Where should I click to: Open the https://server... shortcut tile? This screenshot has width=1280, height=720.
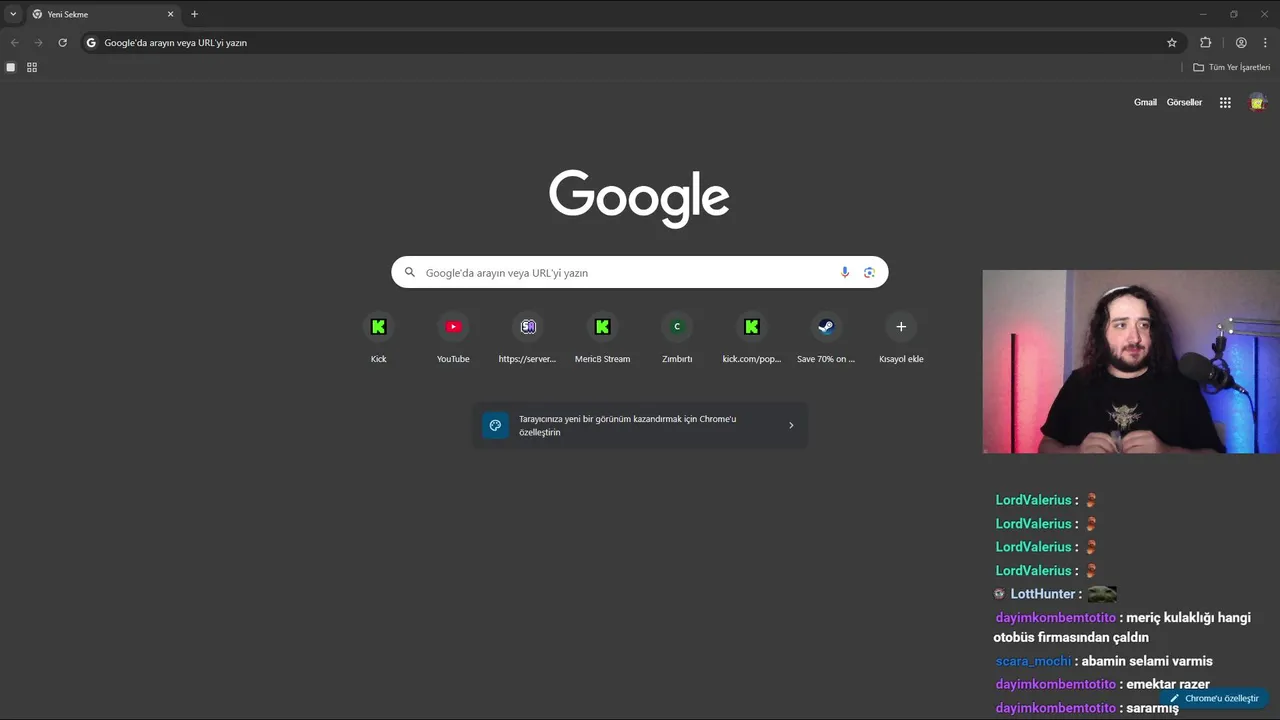527,338
